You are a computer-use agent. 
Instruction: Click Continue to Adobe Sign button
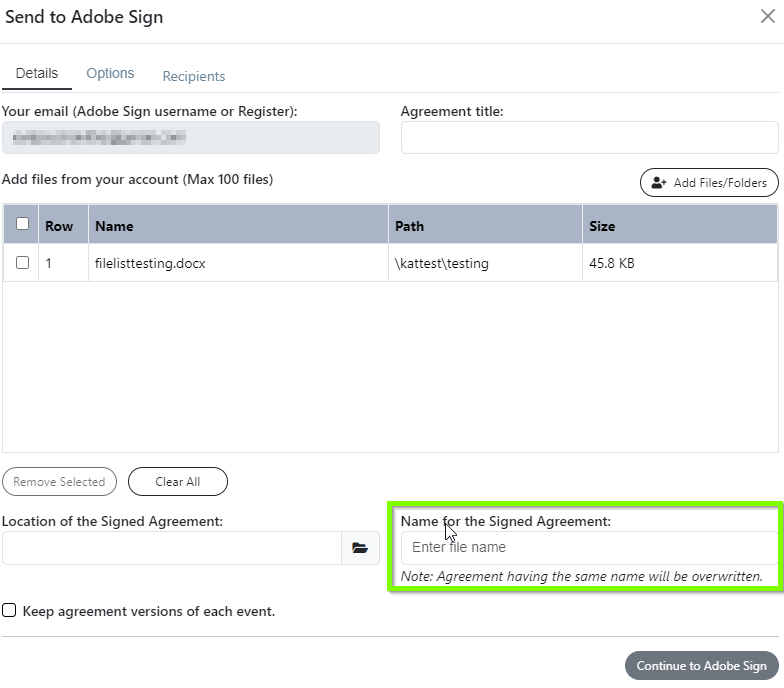[x=702, y=666]
